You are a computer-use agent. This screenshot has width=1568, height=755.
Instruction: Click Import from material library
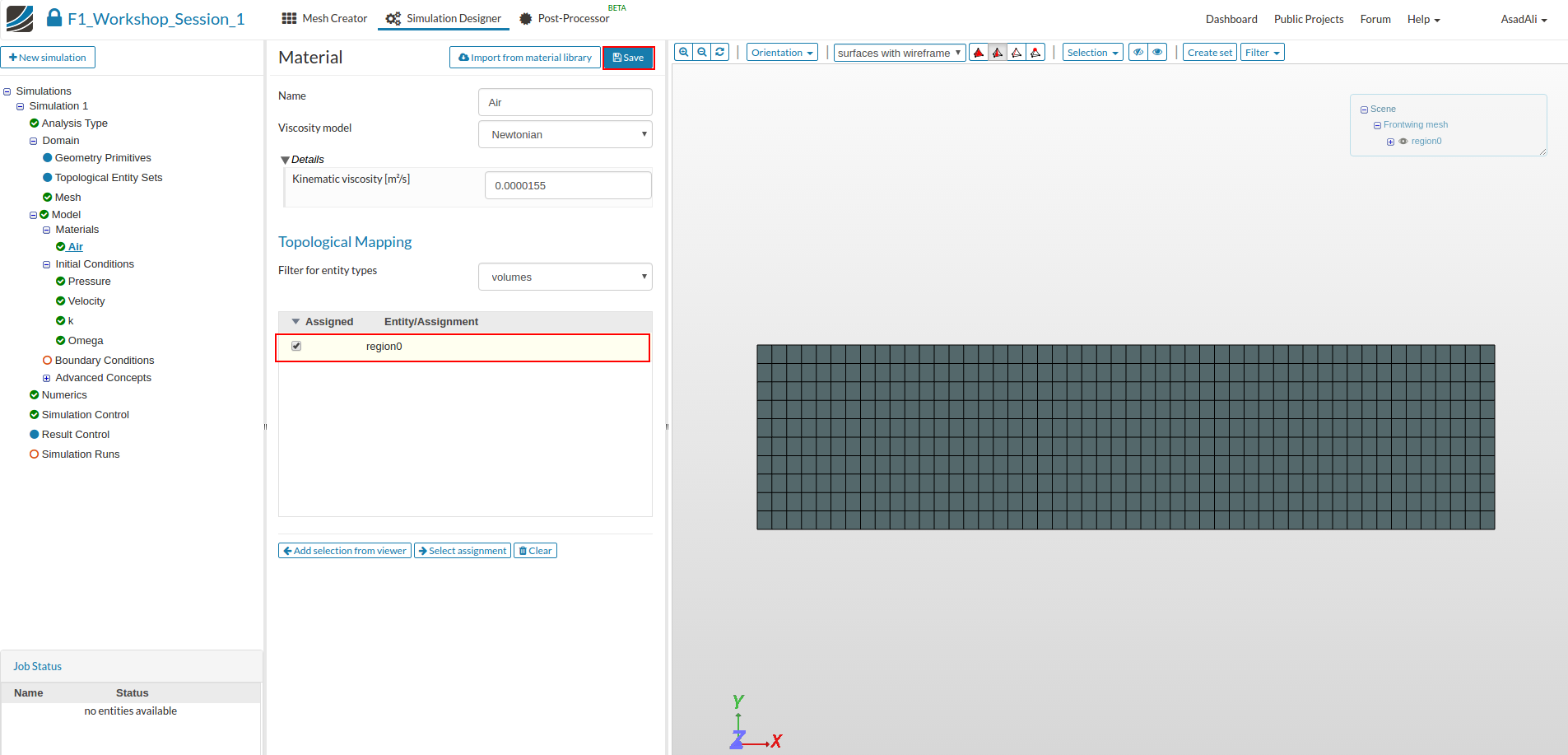(524, 58)
